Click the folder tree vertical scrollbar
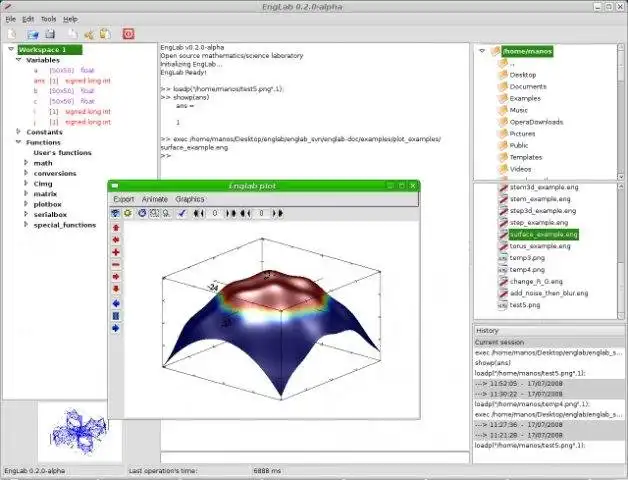Image resolution: width=628 pixels, height=480 pixels. (x=621, y=112)
